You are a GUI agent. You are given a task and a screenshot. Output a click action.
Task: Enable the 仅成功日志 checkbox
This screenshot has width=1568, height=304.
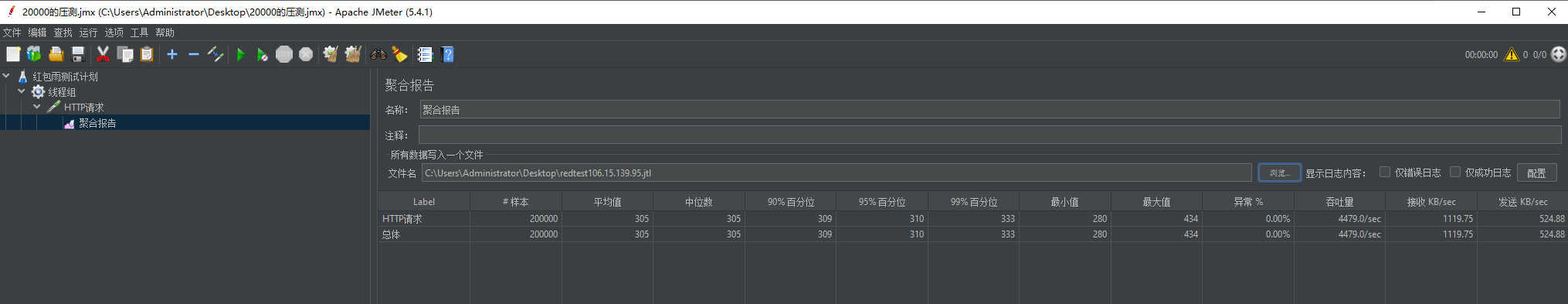pos(1455,172)
